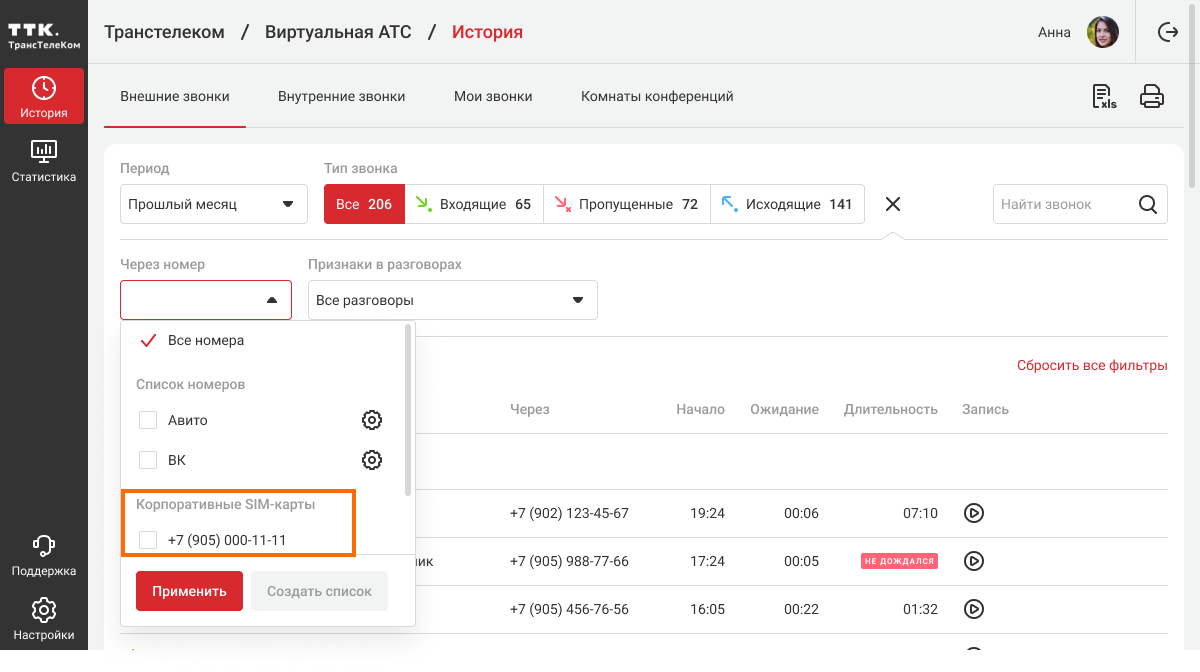This screenshot has width=1200, height=672.
Task: Switch to Комнаты конференций tab
Action: pos(657,97)
